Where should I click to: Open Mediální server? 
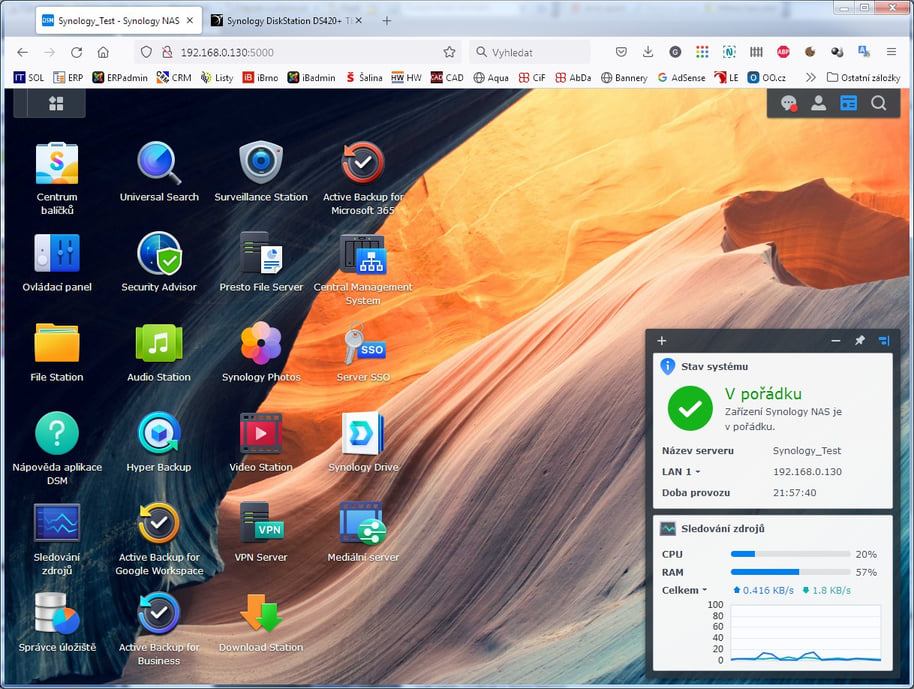[x=363, y=523]
